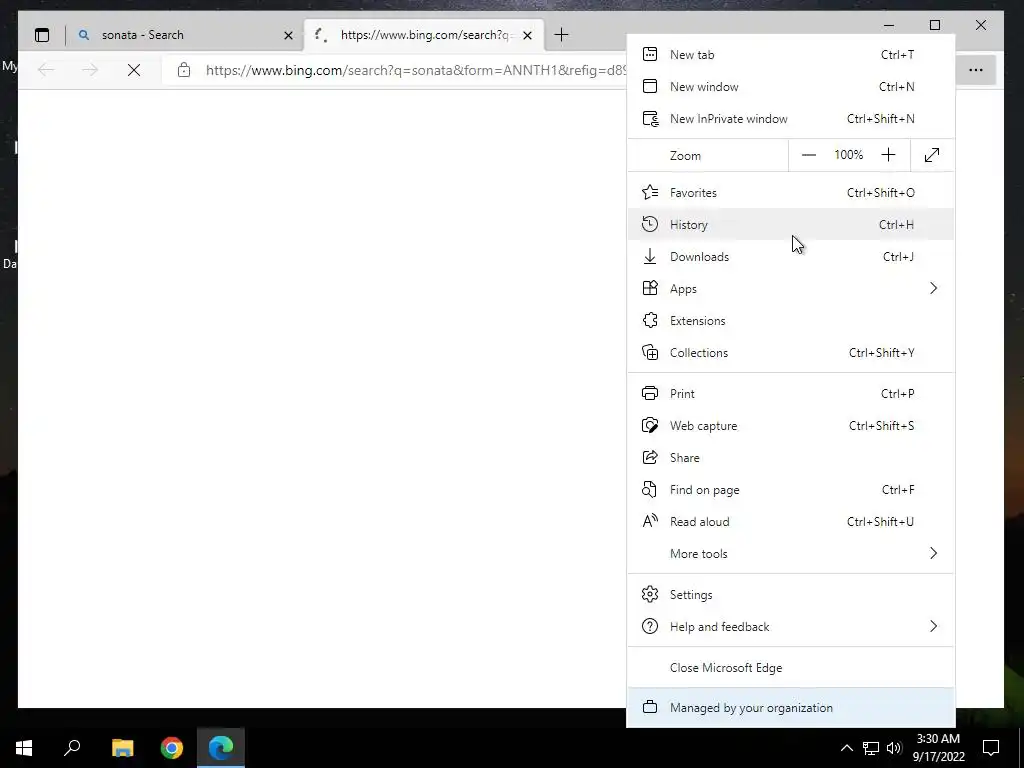Select Read aloud menu entry
The image size is (1024, 768).
pyautogui.click(x=790, y=521)
